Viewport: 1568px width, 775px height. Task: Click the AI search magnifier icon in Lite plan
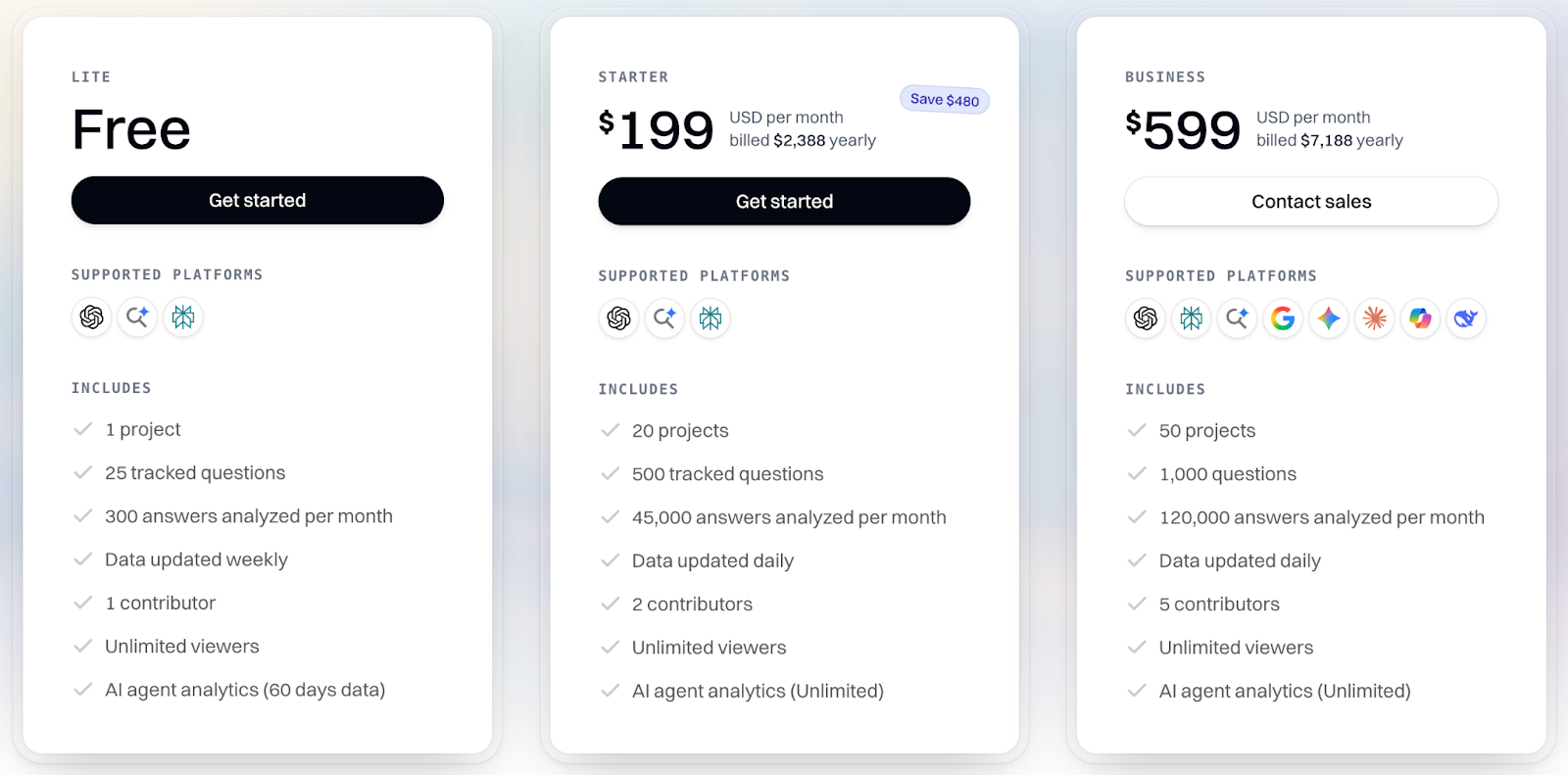pos(137,316)
